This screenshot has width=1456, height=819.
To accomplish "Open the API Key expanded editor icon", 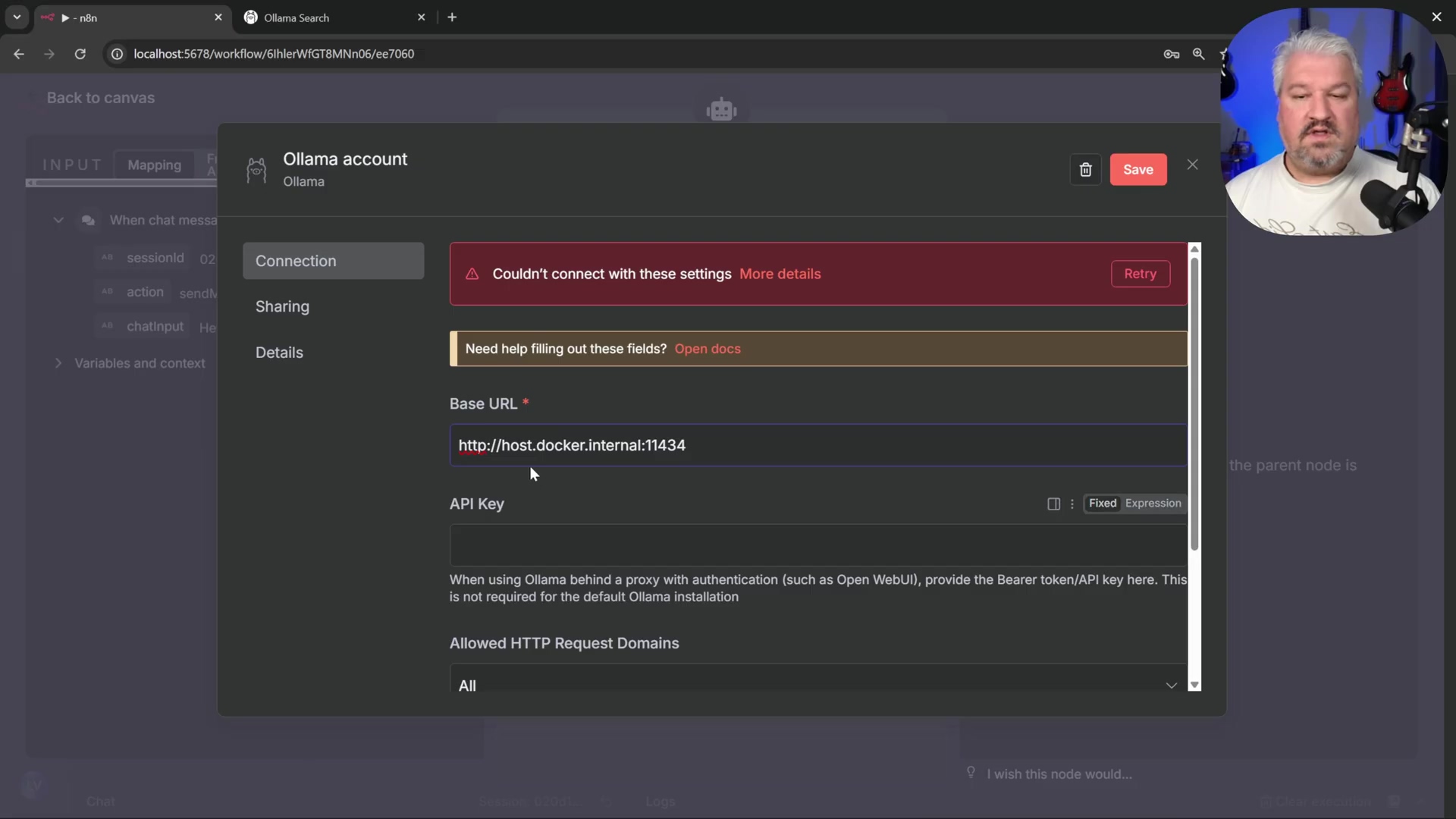I will pos(1053,504).
